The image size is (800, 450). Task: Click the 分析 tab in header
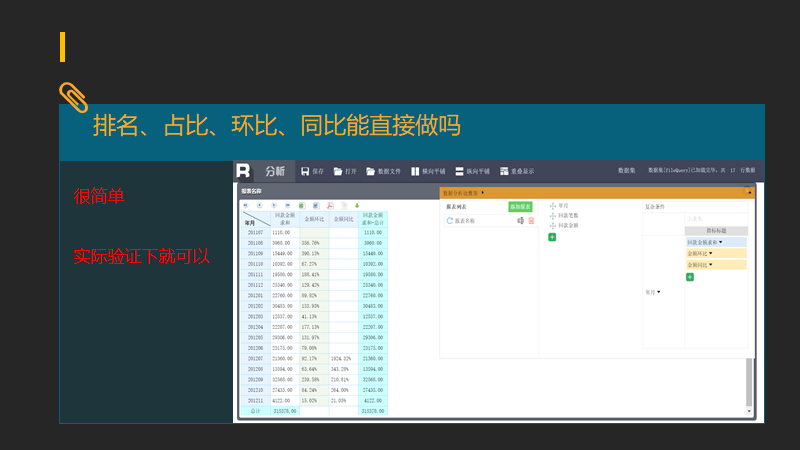pos(274,171)
